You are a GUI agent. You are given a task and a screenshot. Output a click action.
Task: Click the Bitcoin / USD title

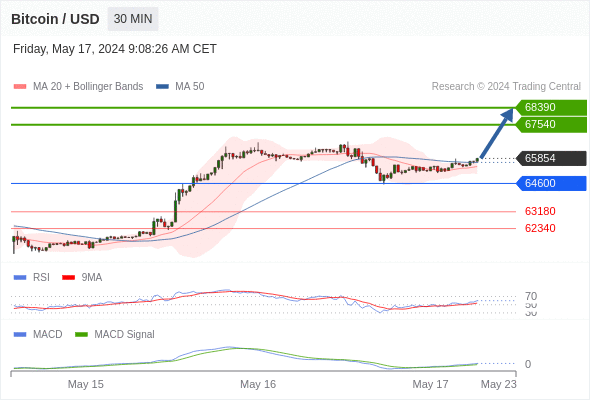pyautogui.click(x=55, y=19)
